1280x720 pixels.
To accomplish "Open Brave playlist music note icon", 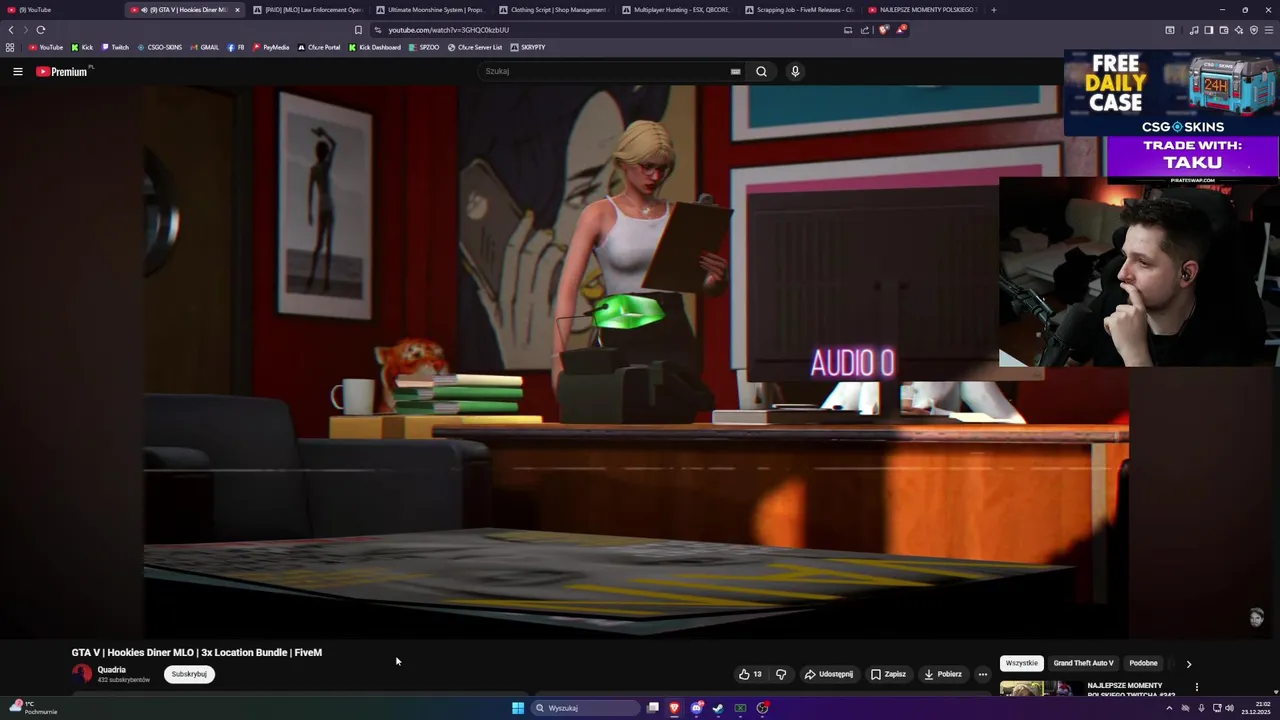I will tap(1194, 30).
